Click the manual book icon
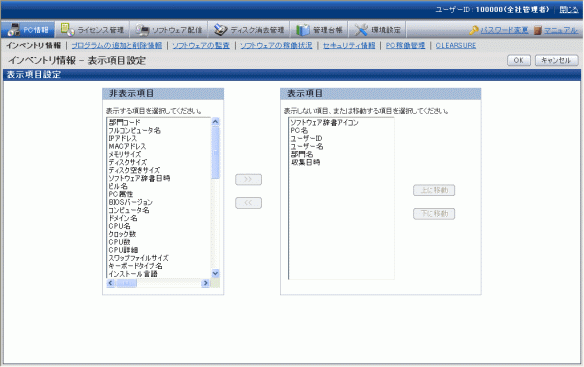Viewport: 584px width, 367px height. [x=537, y=30]
